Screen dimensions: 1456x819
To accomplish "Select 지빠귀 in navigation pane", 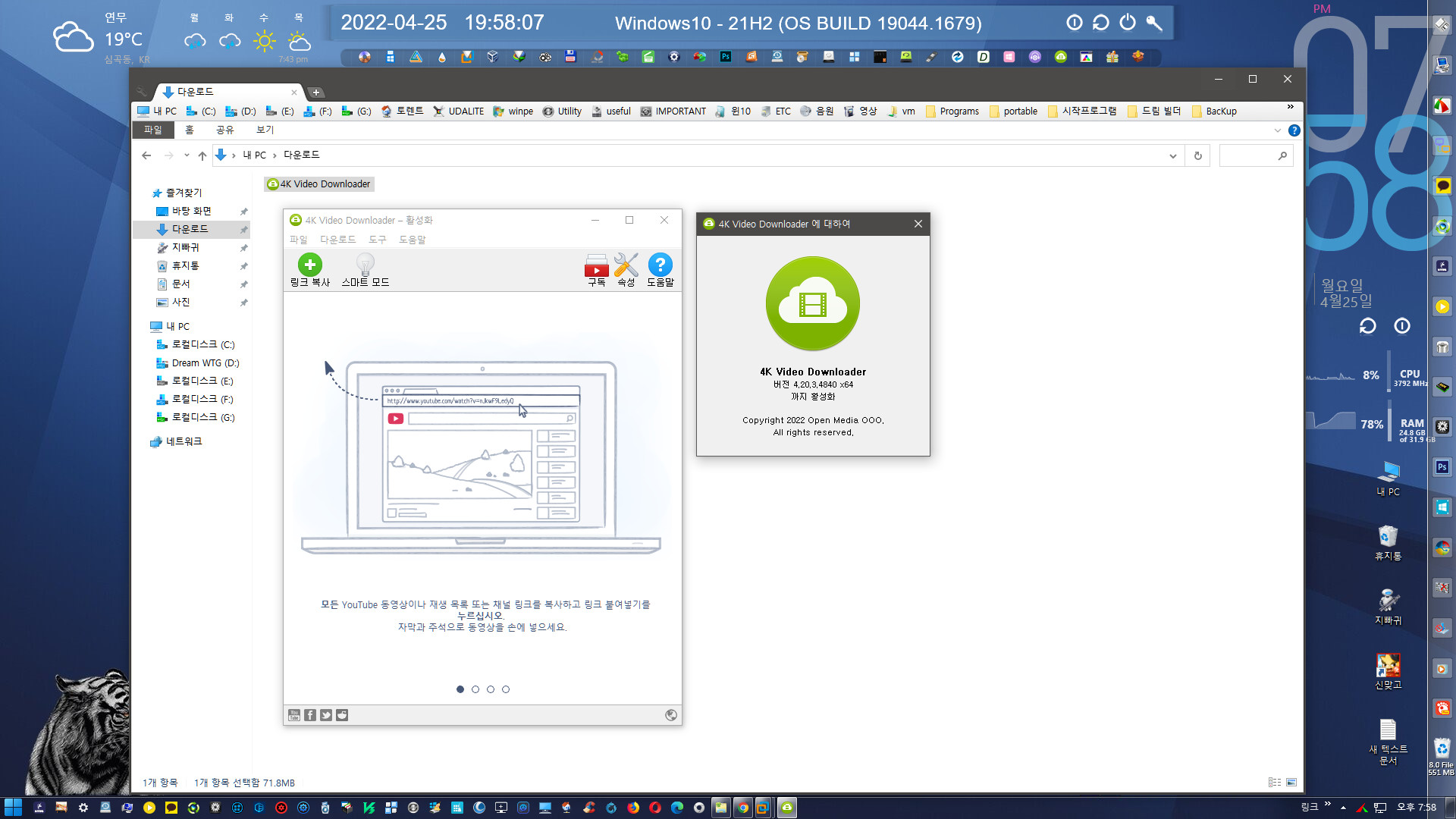I will coord(185,247).
